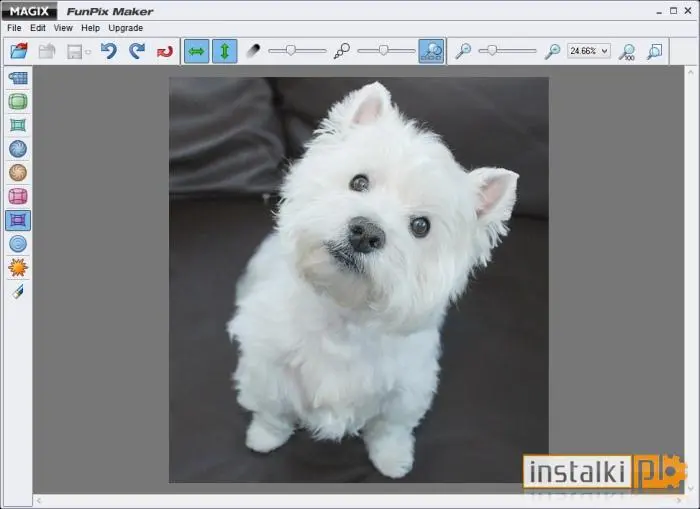Click the vertical scrollbar up arrow
700x509 pixels.
click(690, 71)
